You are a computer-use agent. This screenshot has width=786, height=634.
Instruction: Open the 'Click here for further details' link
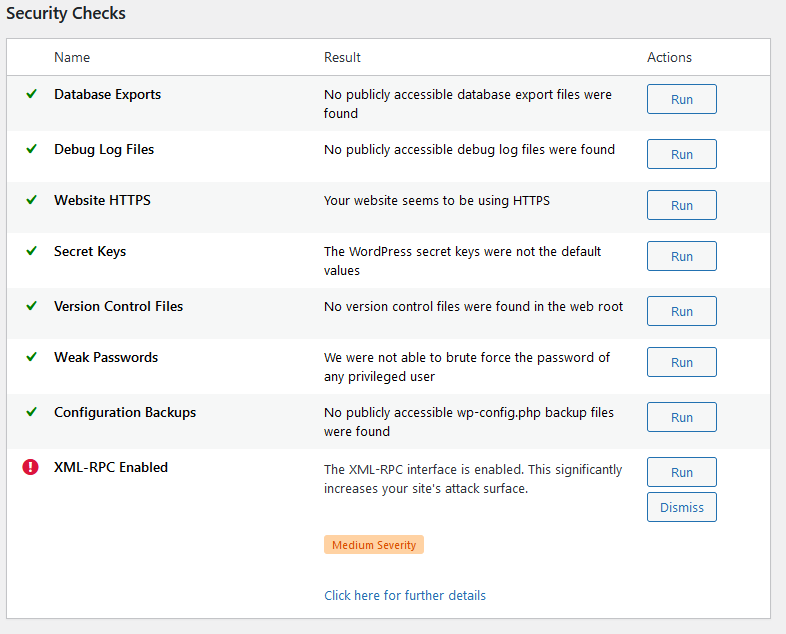[x=405, y=595]
